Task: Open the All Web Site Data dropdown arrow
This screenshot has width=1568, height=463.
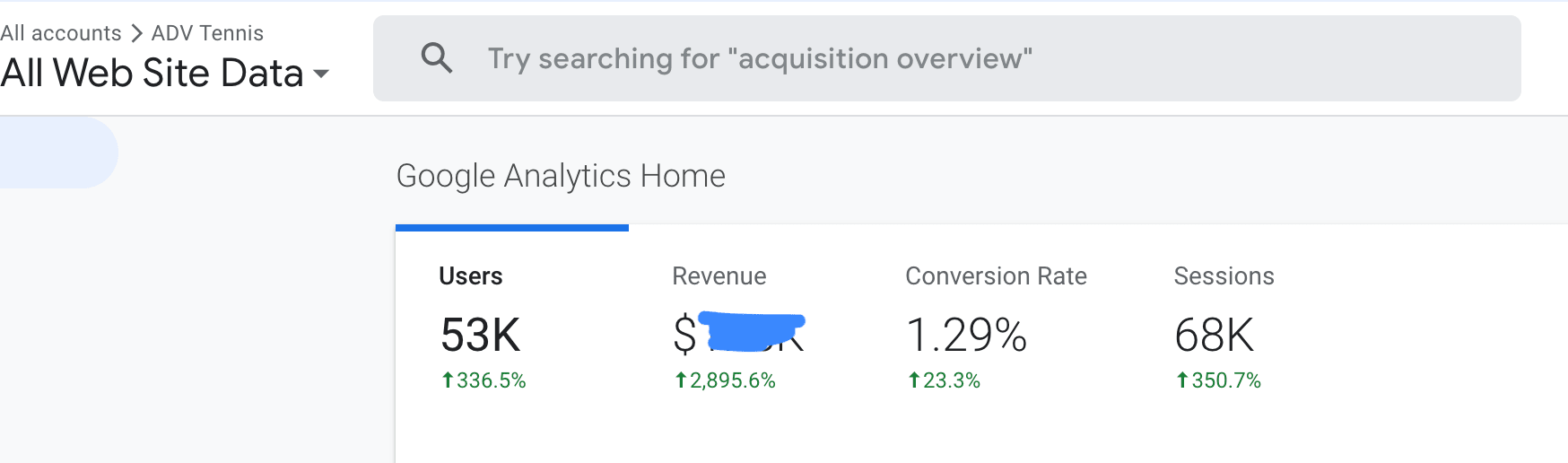Action: pos(321,74)
